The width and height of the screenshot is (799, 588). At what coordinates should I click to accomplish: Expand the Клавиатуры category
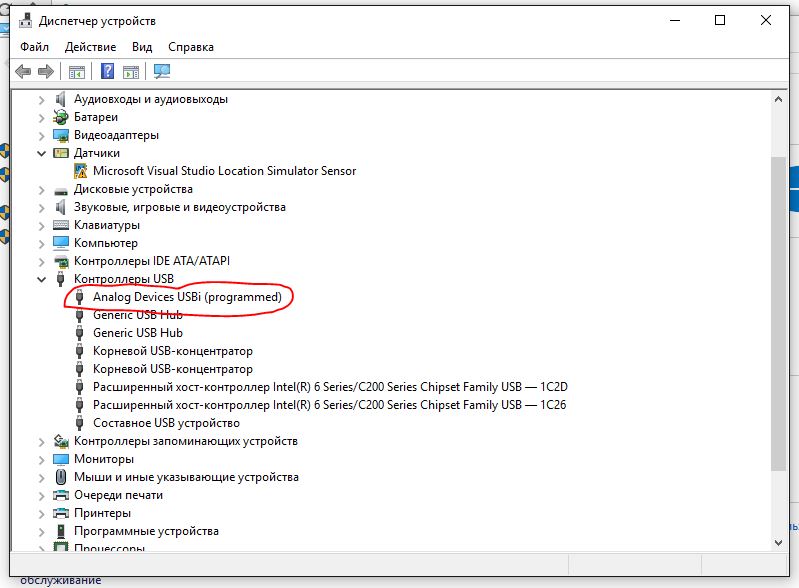click(41, 225)
